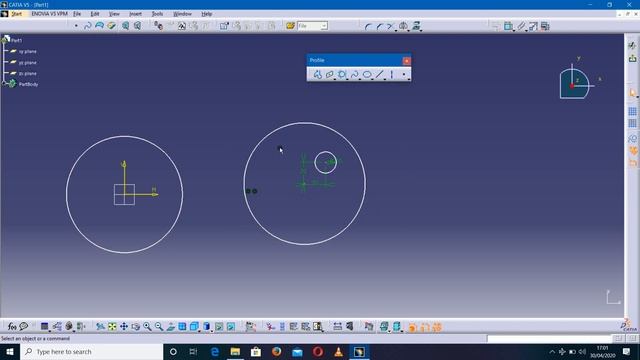This screenshot has height=360, width=640.
Task: Expand the Spline tool sub-options arrow
Action: [360, 78]
